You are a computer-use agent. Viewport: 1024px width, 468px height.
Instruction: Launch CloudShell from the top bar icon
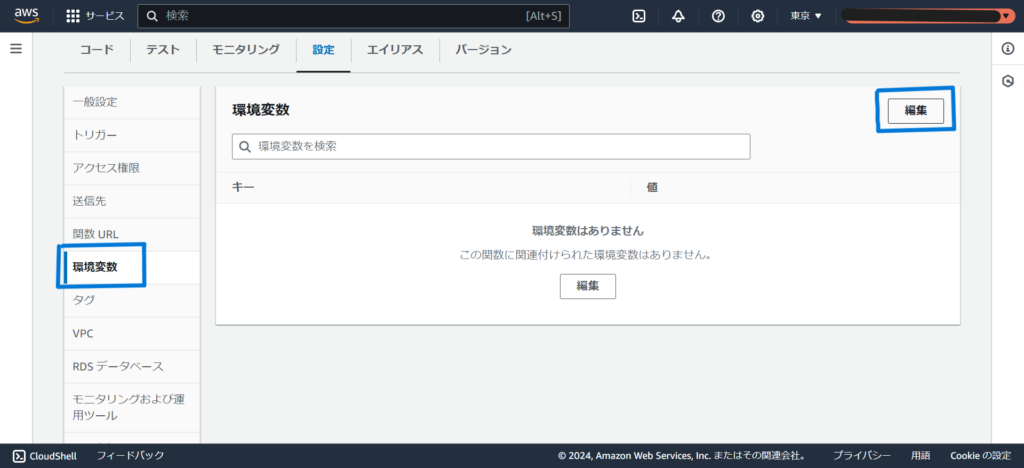click(639, 16)
